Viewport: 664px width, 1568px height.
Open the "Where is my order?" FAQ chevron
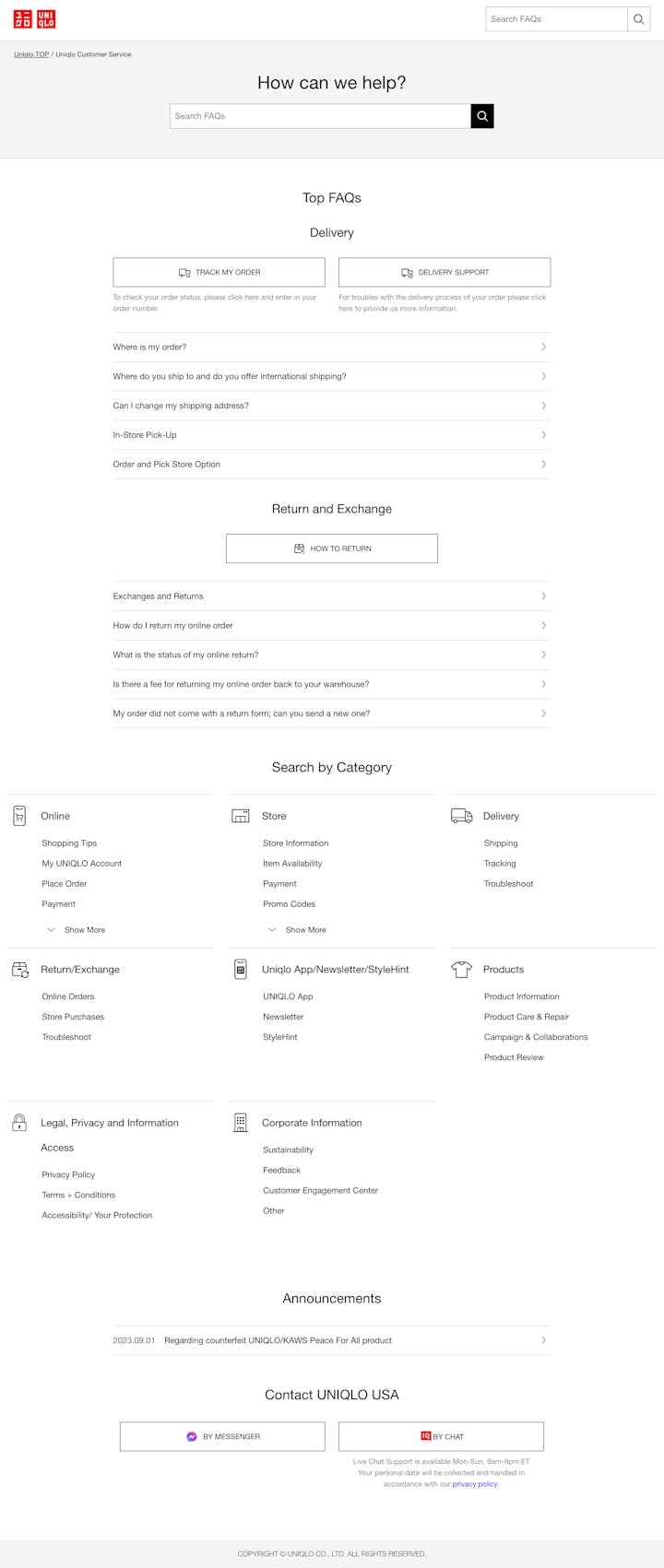tap(543, 348)
